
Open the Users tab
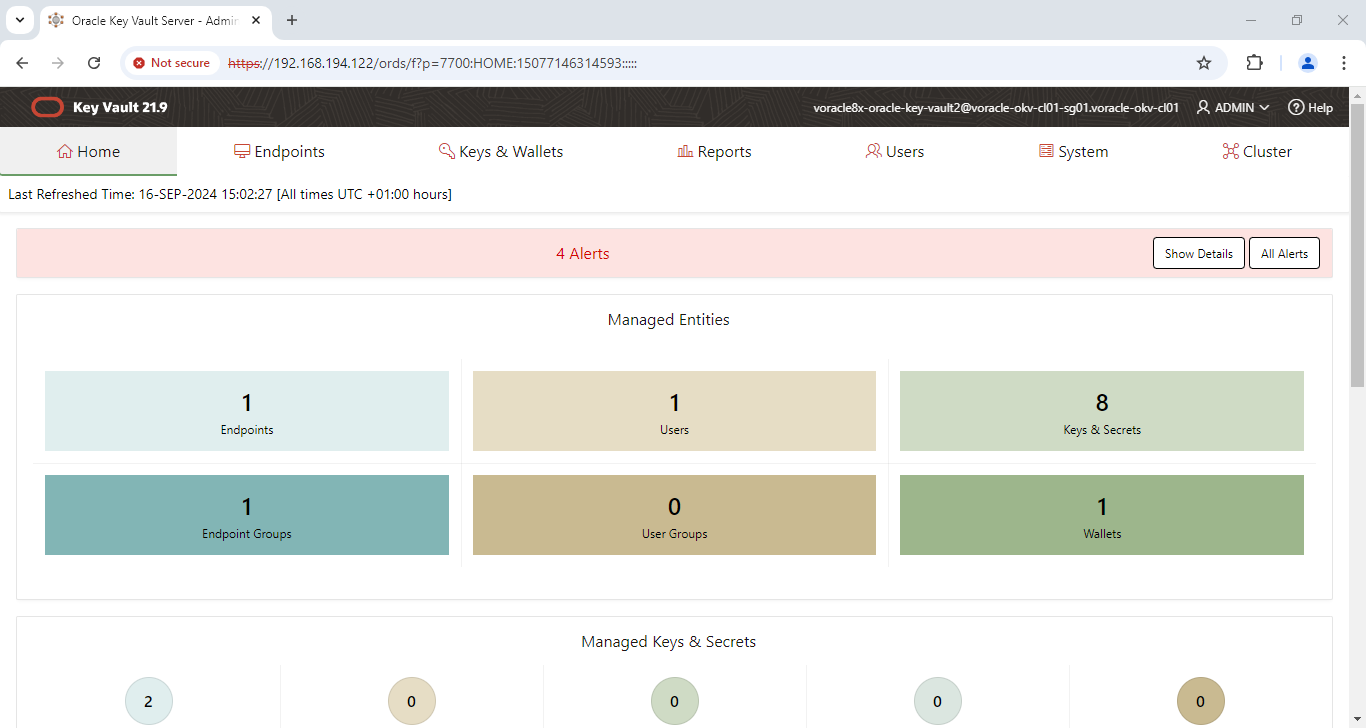[x=895, y=152]
